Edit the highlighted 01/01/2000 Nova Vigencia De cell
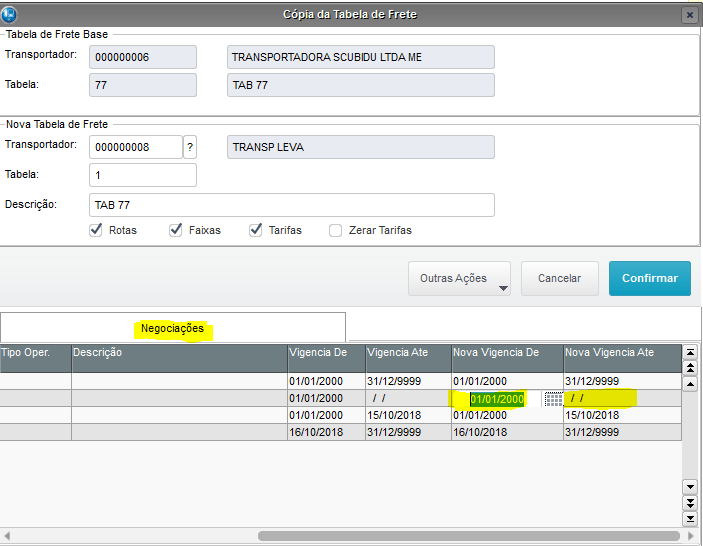 click(x=497, y=399)
